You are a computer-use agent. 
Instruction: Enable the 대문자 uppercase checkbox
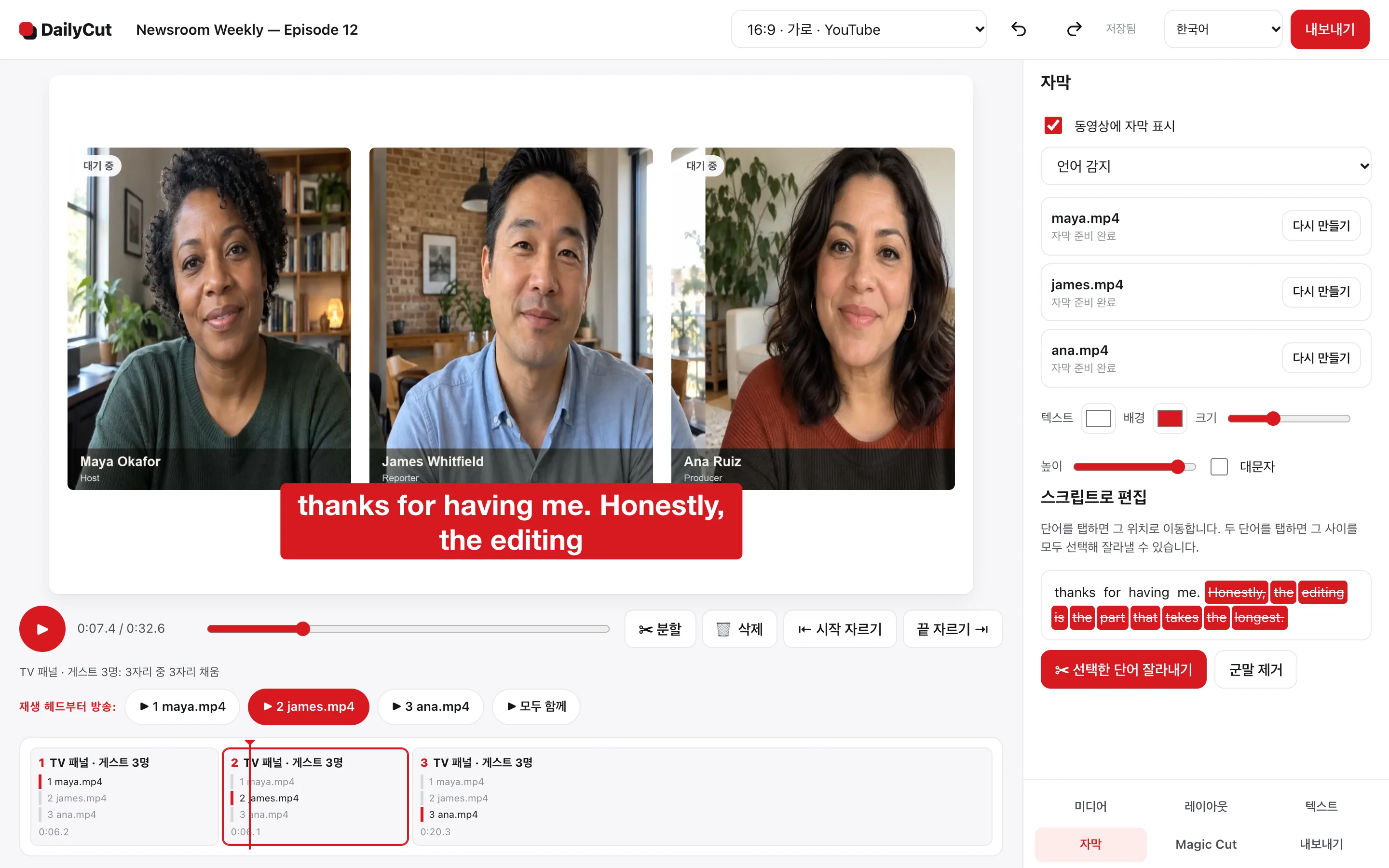pos(1219,467)
